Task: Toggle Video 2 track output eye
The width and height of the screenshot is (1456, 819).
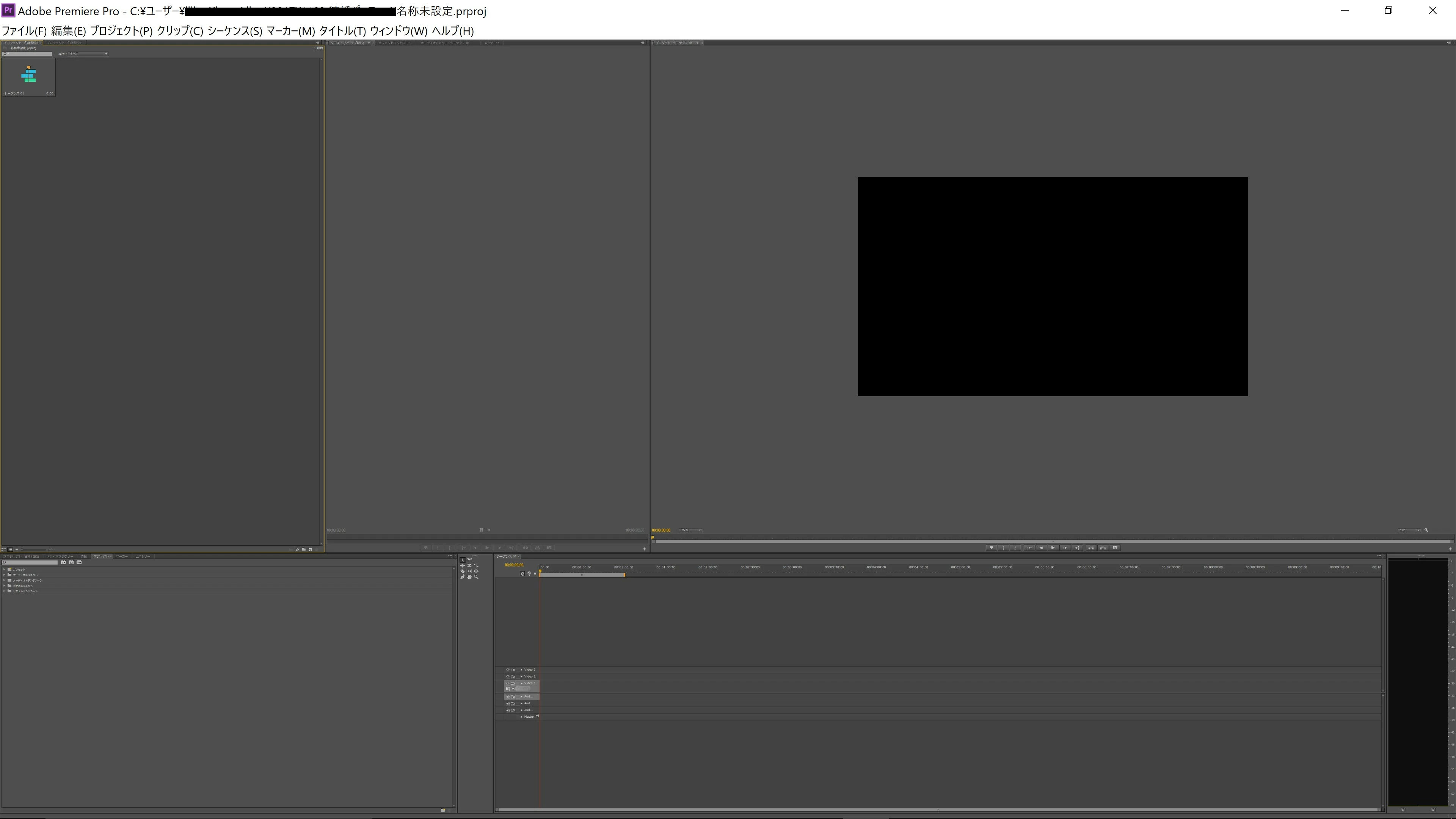Action: point(508,676)
